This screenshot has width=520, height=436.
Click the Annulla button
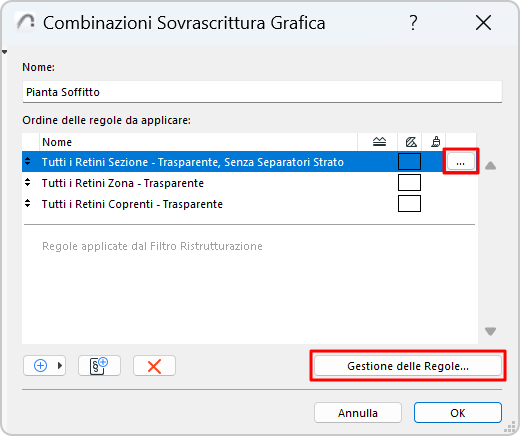358,413
